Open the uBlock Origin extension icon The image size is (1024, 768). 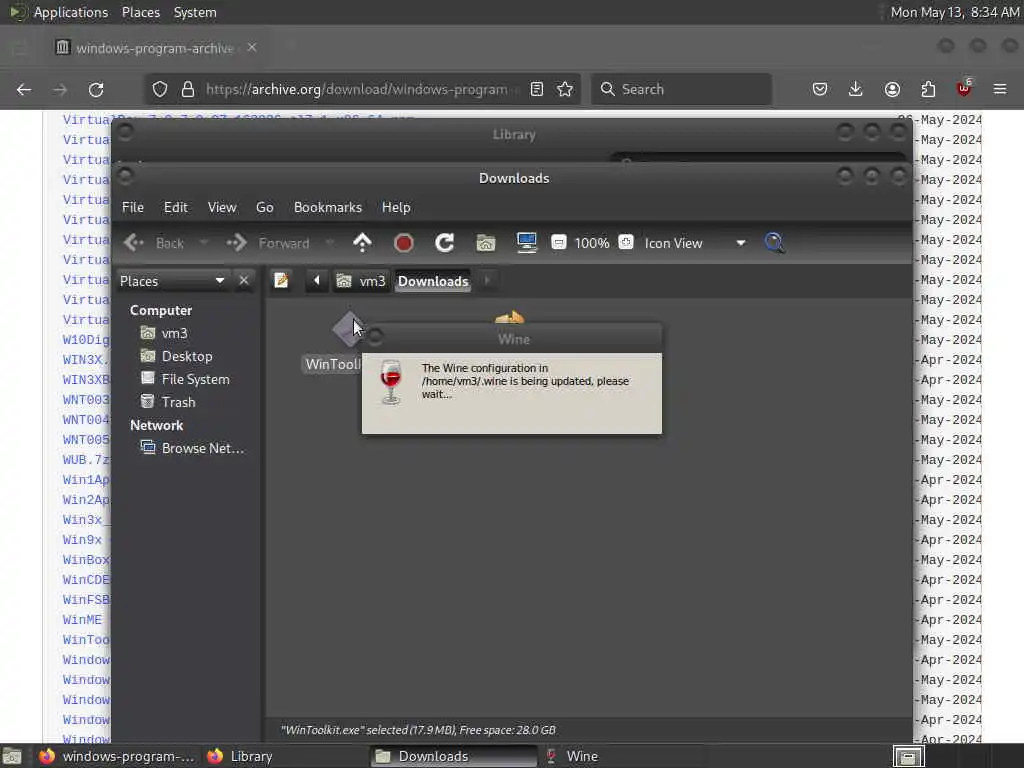point(964,88)
